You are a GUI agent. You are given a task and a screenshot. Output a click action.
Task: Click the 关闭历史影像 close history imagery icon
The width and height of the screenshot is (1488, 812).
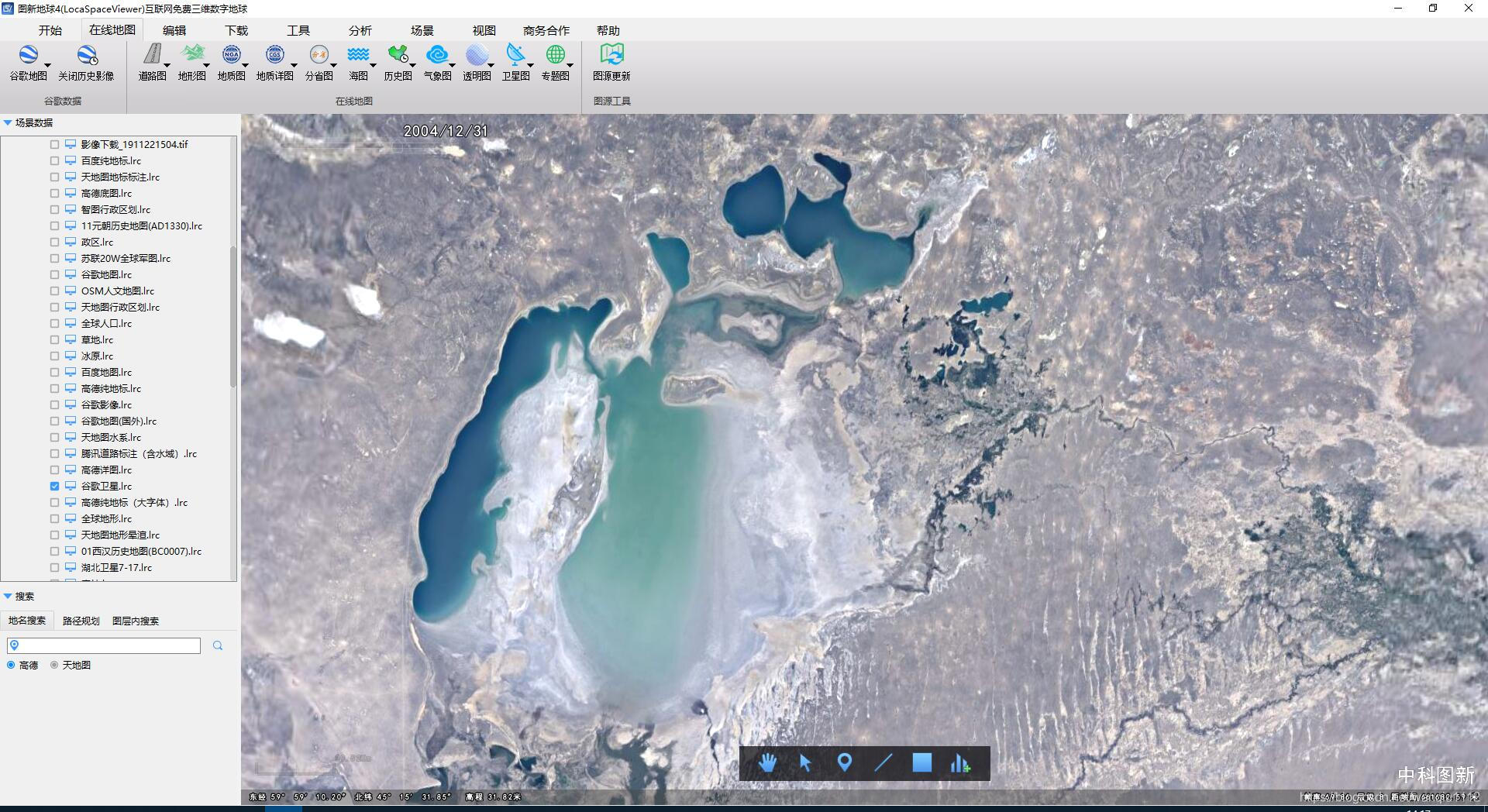click(86, 56)
